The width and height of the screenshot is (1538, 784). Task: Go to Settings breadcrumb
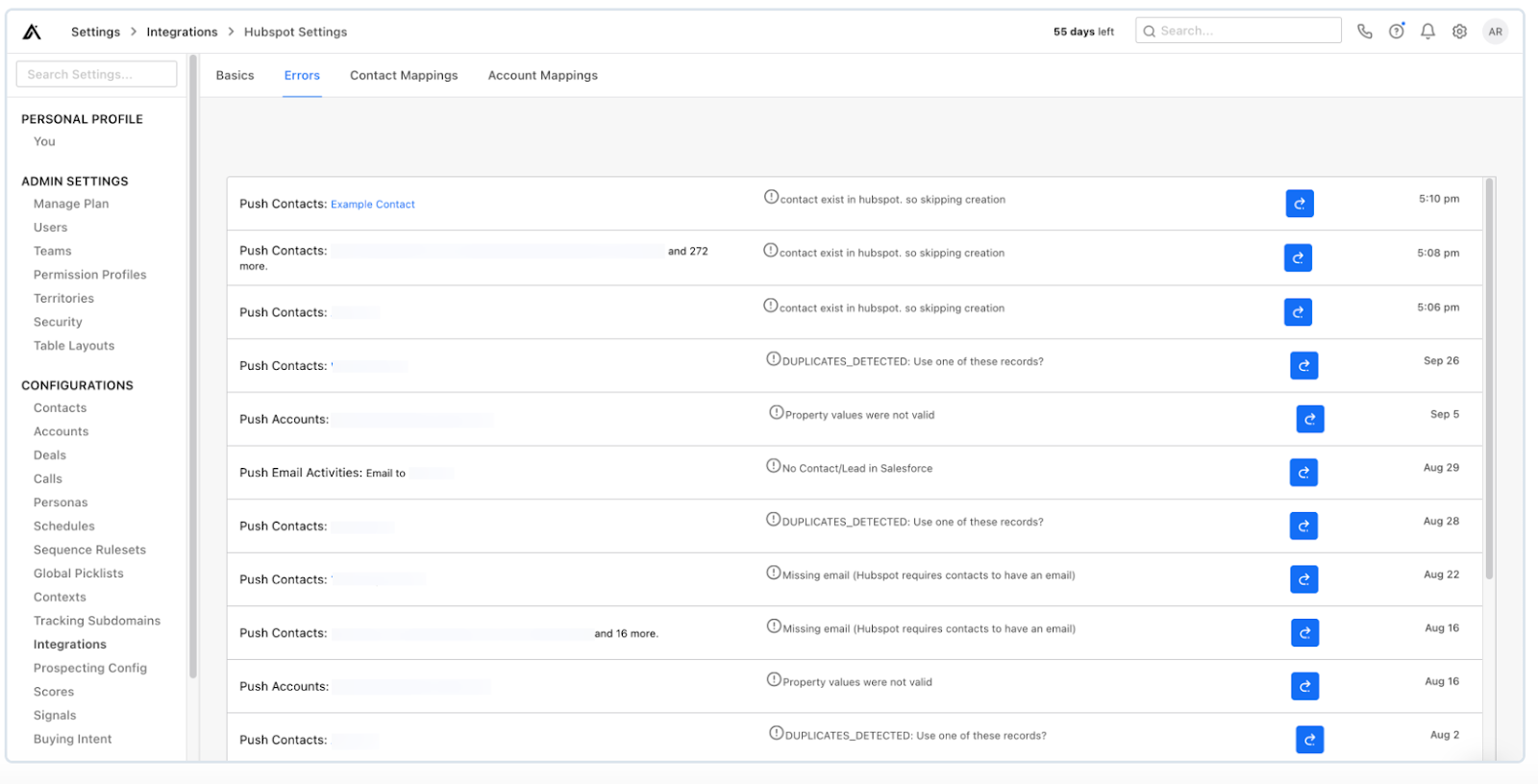[96, 32]
